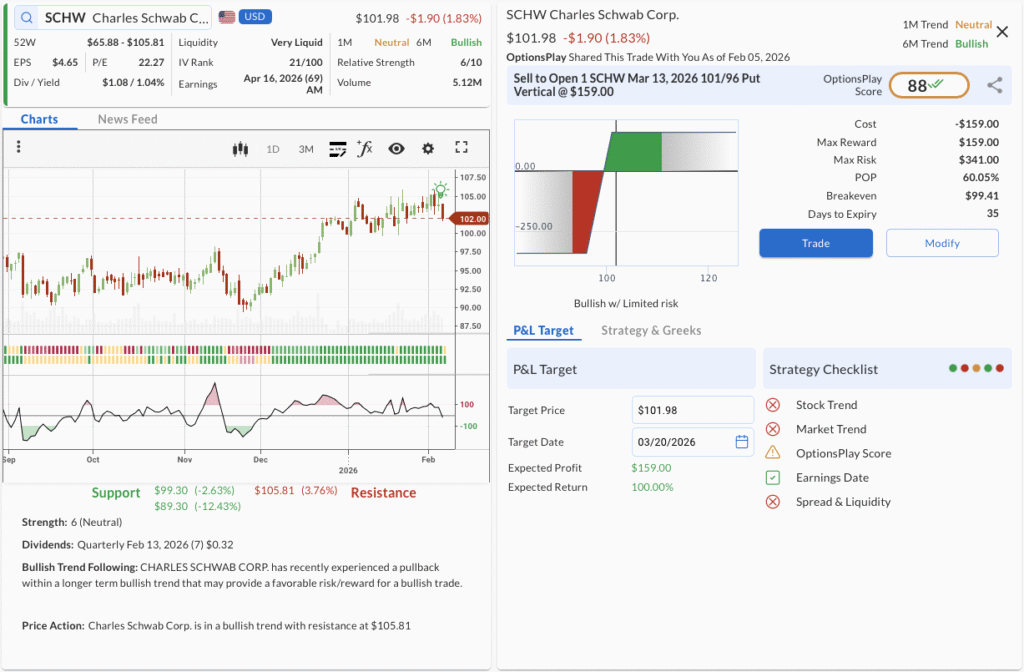Open the chart three-dot options menu
This screenshot has width=1024, height=672.
18,148
